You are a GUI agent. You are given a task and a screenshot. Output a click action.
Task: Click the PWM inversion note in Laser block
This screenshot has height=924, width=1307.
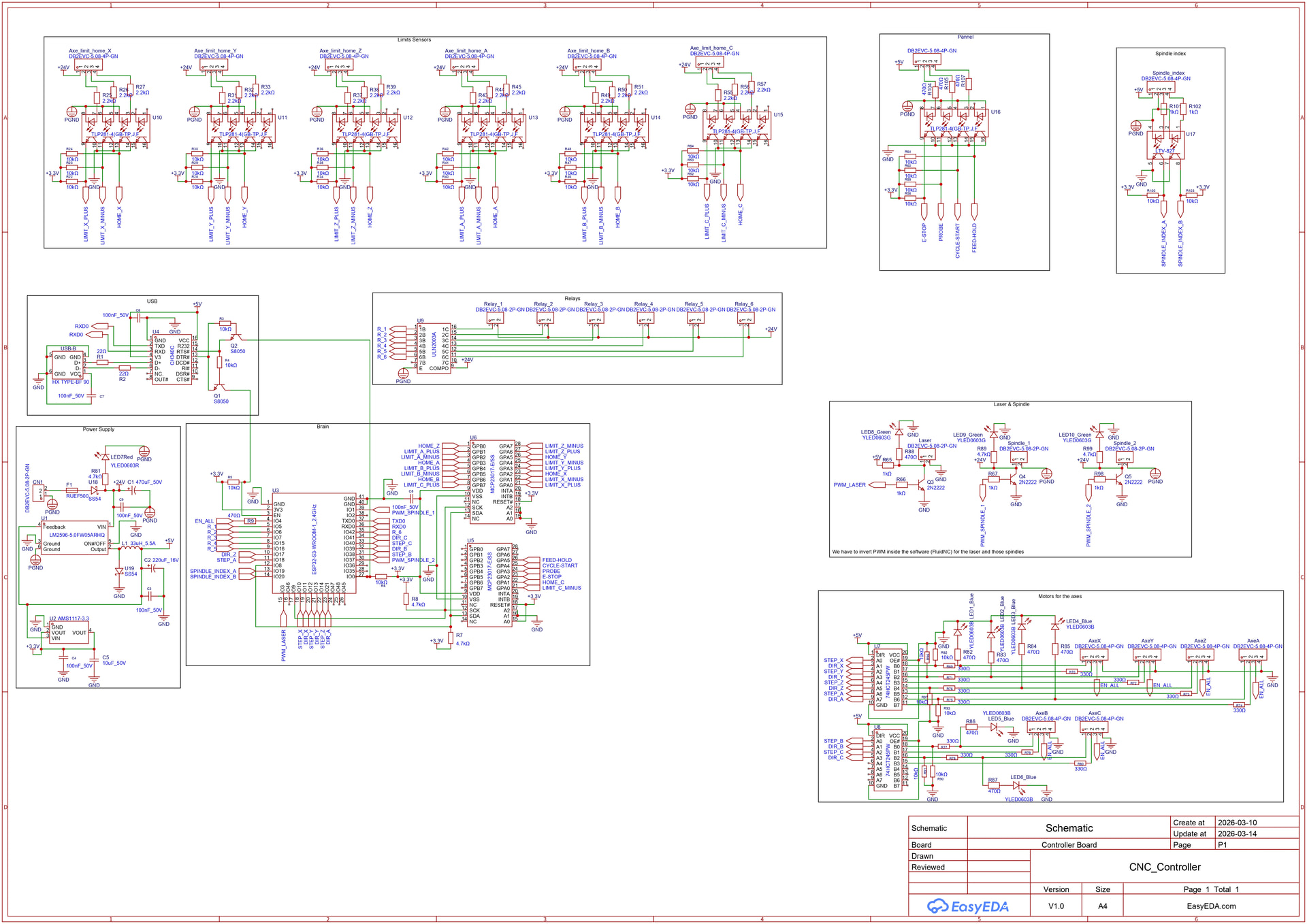coord(927,552)
